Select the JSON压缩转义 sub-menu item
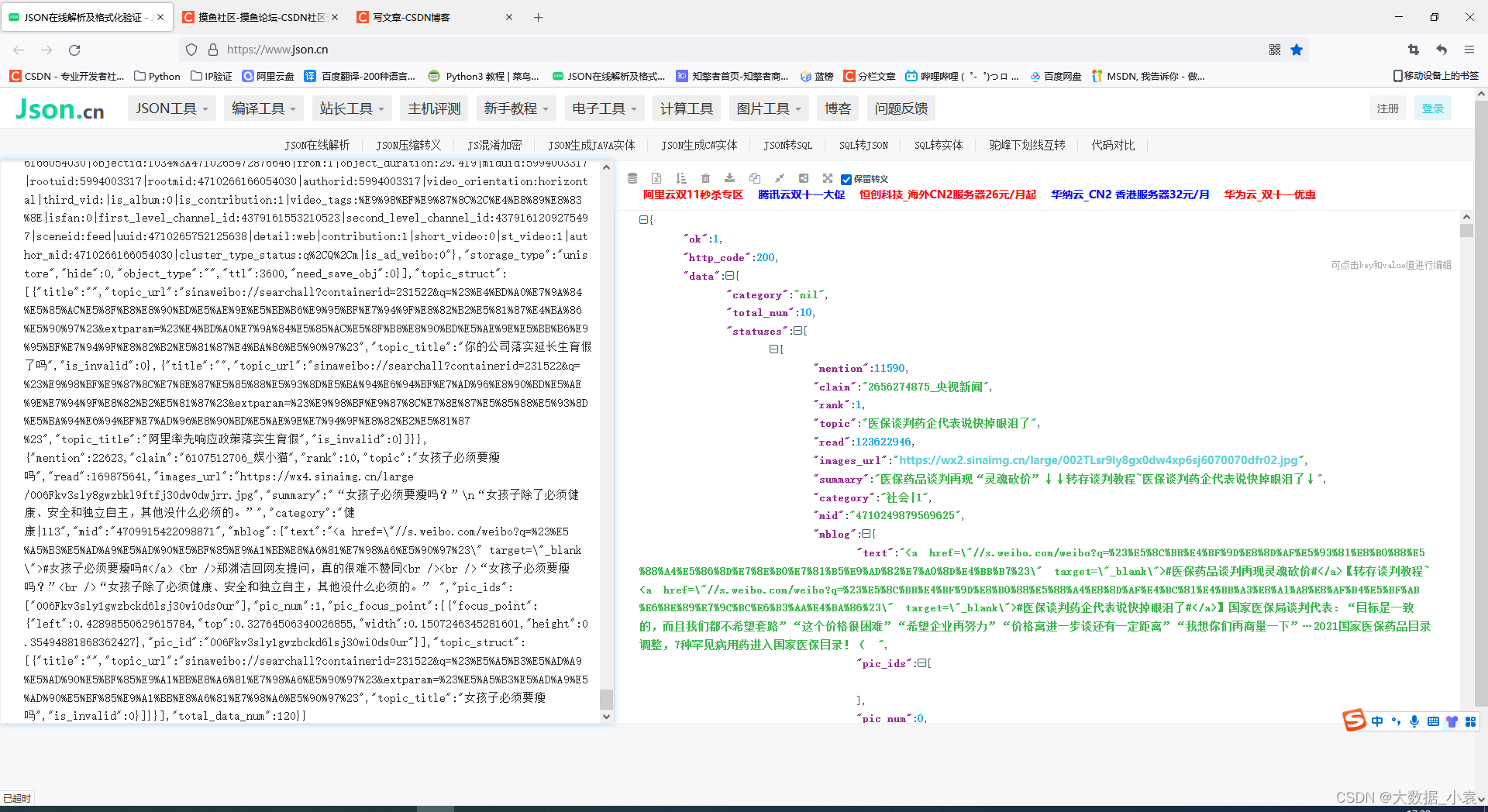This screenshot has width=1488, height=812. 408,145
